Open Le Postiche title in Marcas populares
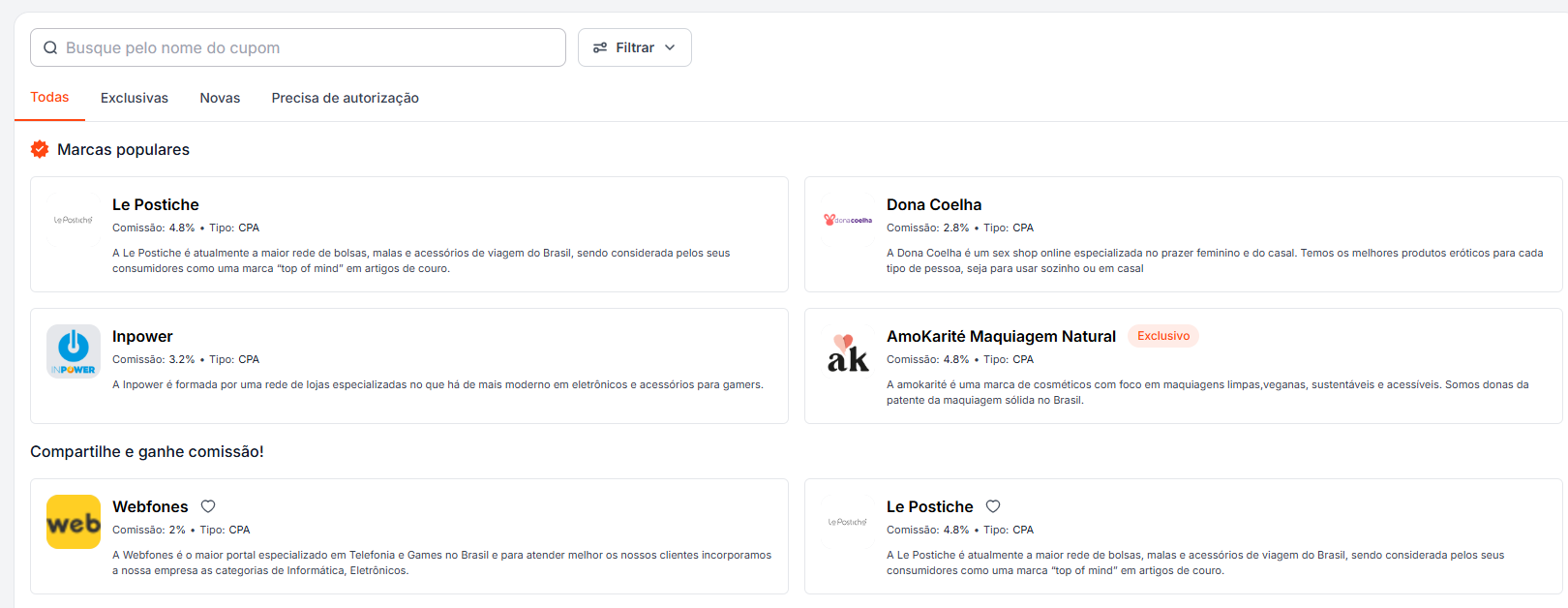The height and width of the screenshot is (608, 1568). [x=156, y=204]
